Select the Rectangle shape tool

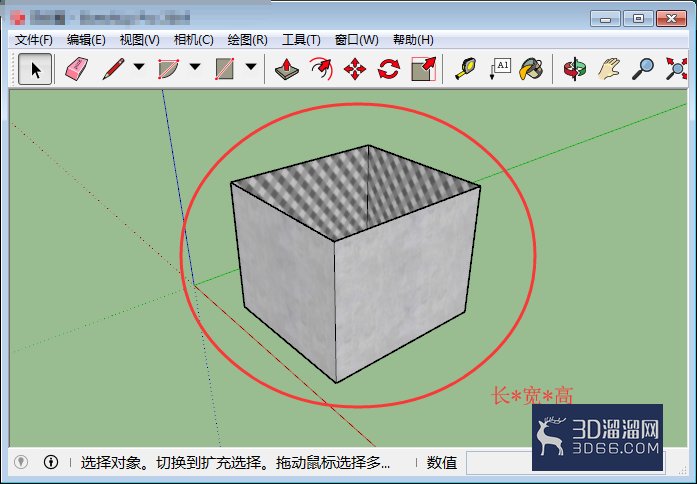click(x=224, y=69)
